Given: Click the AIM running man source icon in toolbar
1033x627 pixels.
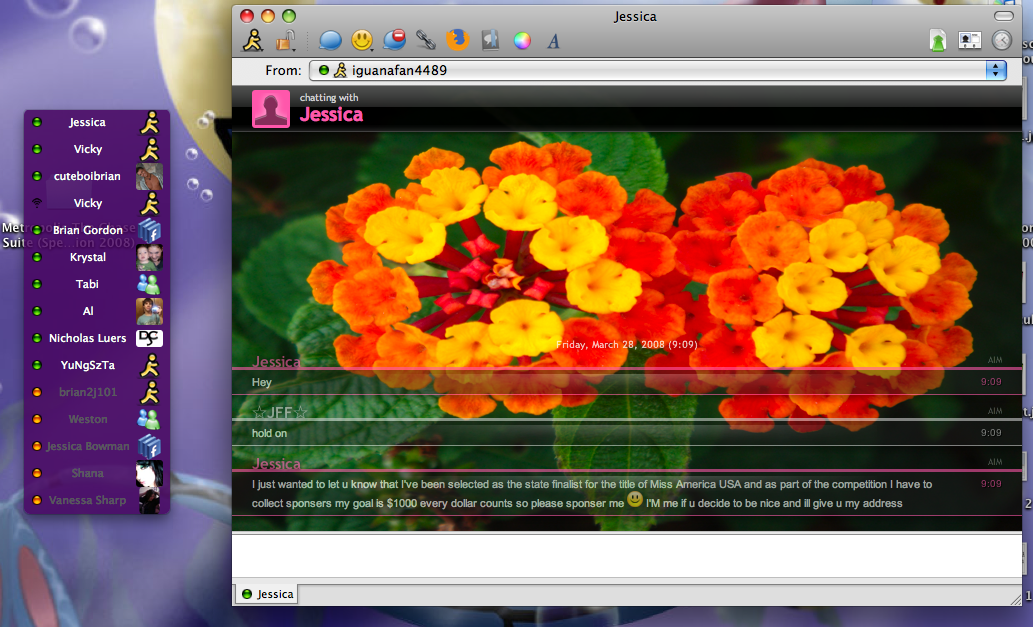Looking at the screenshot, I should coord(253,41).
